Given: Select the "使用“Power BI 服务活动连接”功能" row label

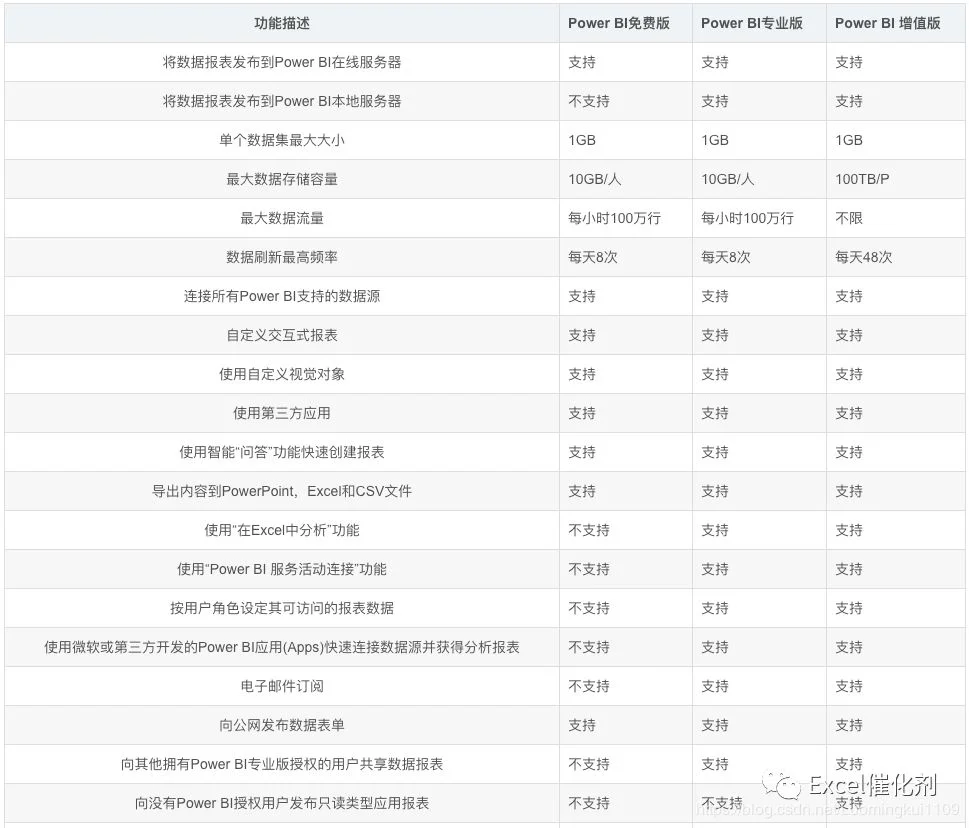Looking at the screenshot, I should pyautogui.click(x=282, y=569).
